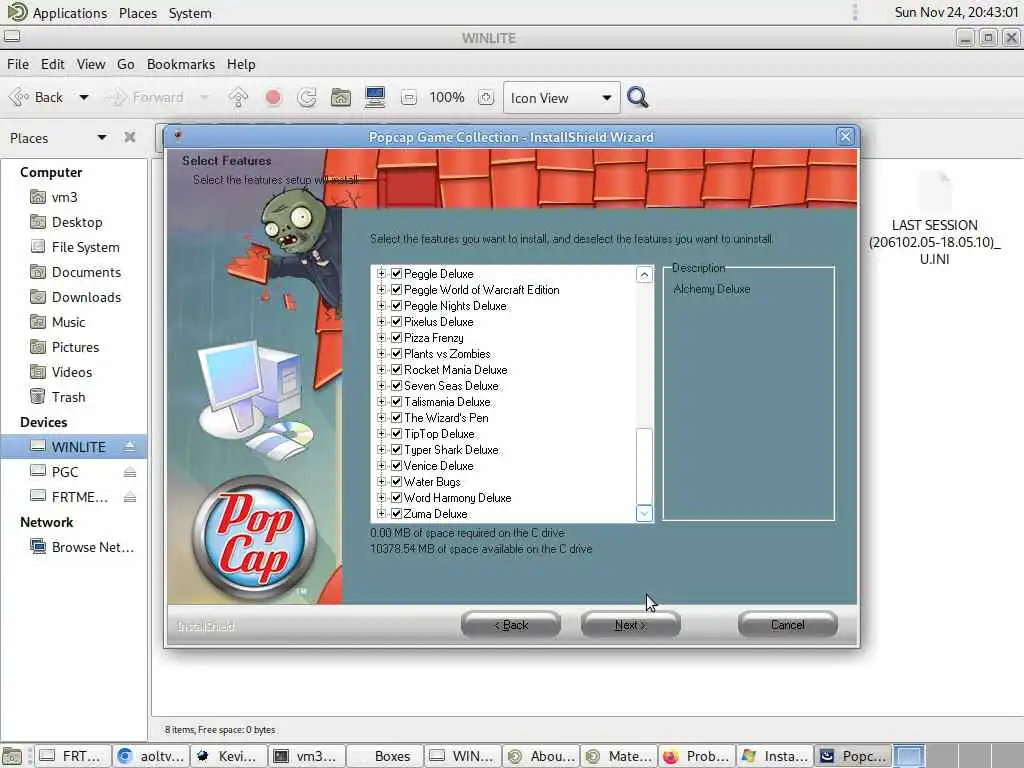
Task: Eject the PGC device
Action: point(130,472)
